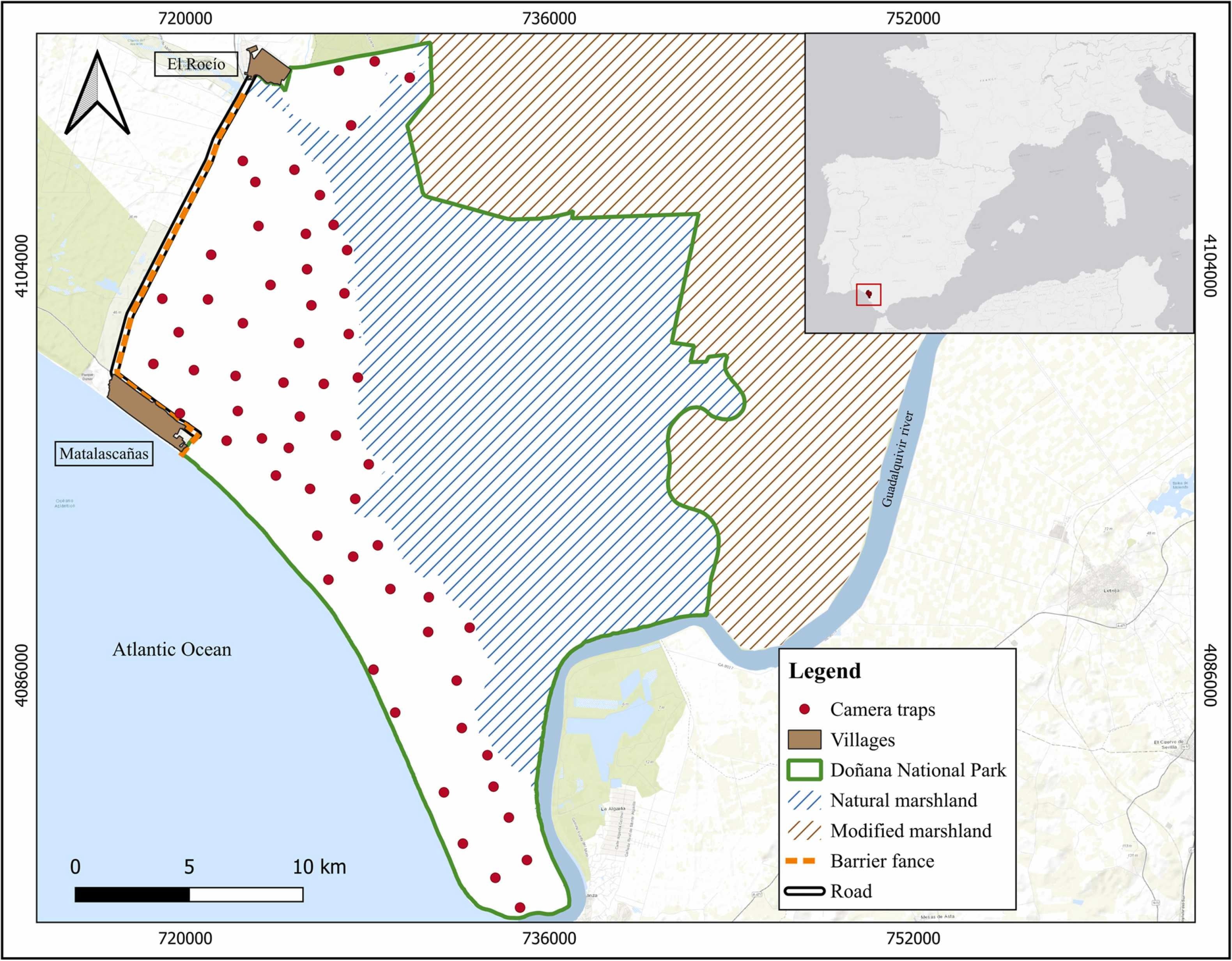Click the southernmost camera trap dot

click(x=520, y=908)
